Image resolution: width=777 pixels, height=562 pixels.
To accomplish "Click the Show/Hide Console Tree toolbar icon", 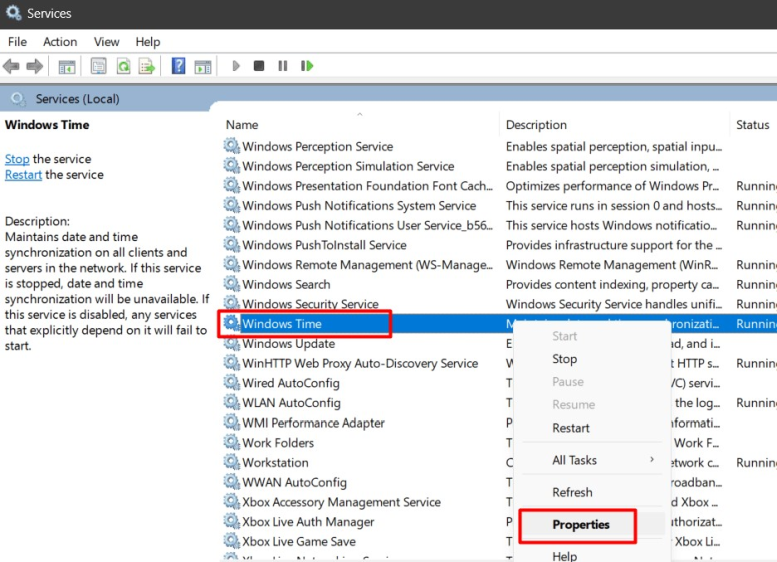I will (x=67, y=66).
